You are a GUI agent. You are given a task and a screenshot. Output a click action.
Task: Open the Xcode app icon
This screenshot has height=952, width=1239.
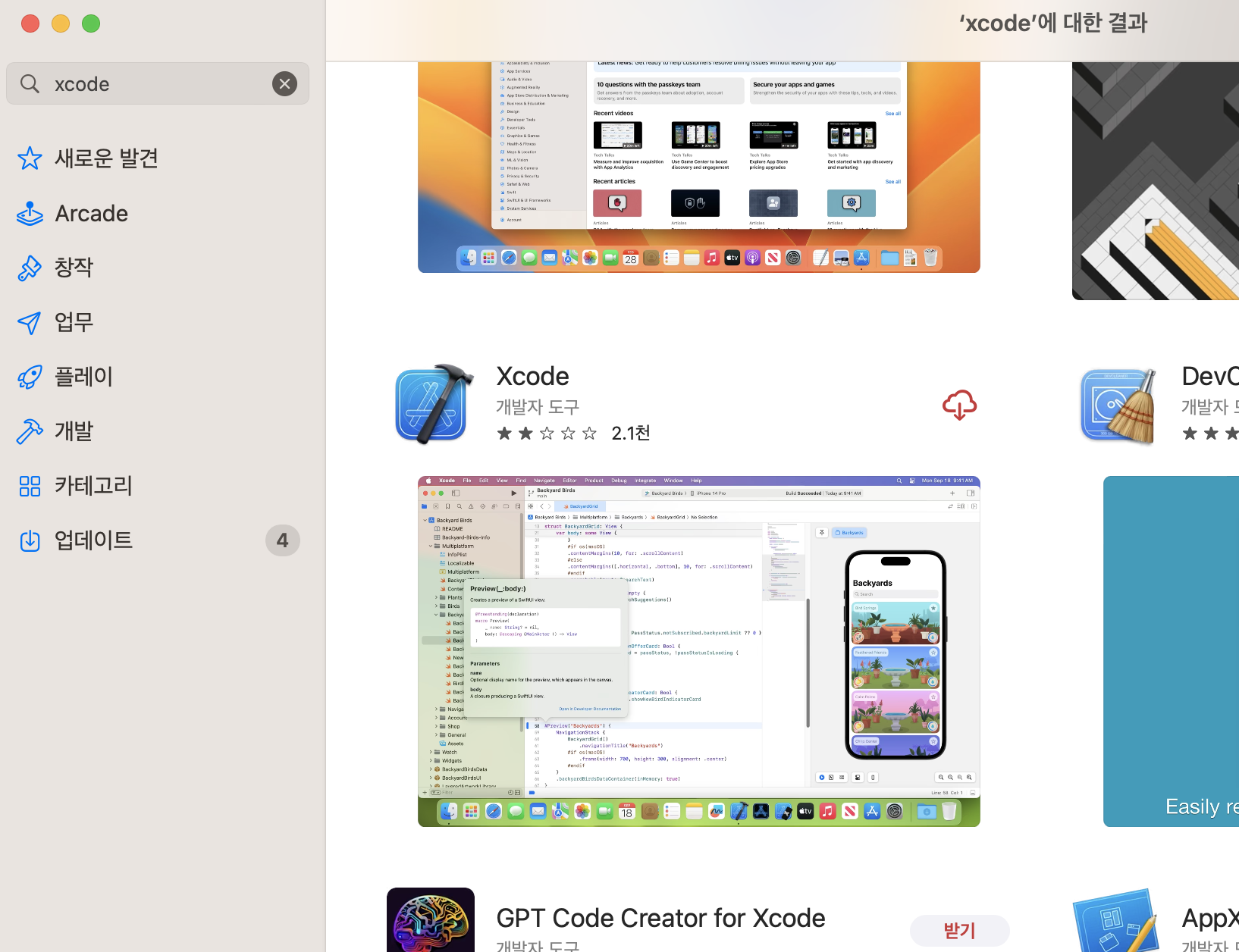coord(434,404)
